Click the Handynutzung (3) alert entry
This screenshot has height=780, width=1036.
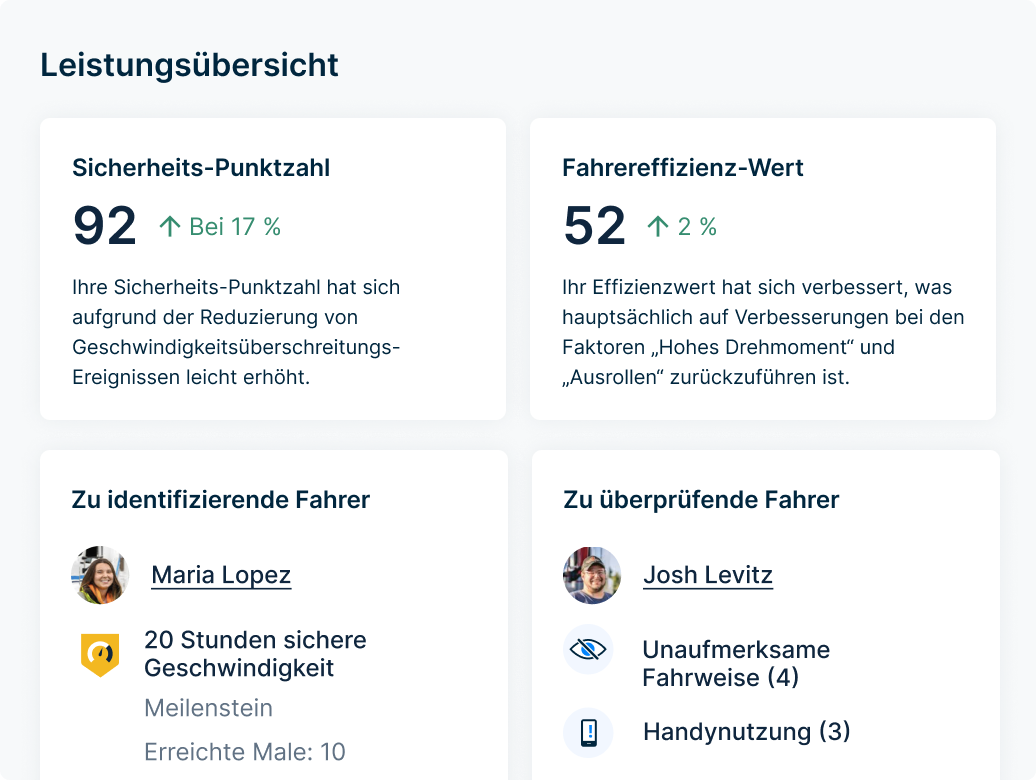[746, 732]
